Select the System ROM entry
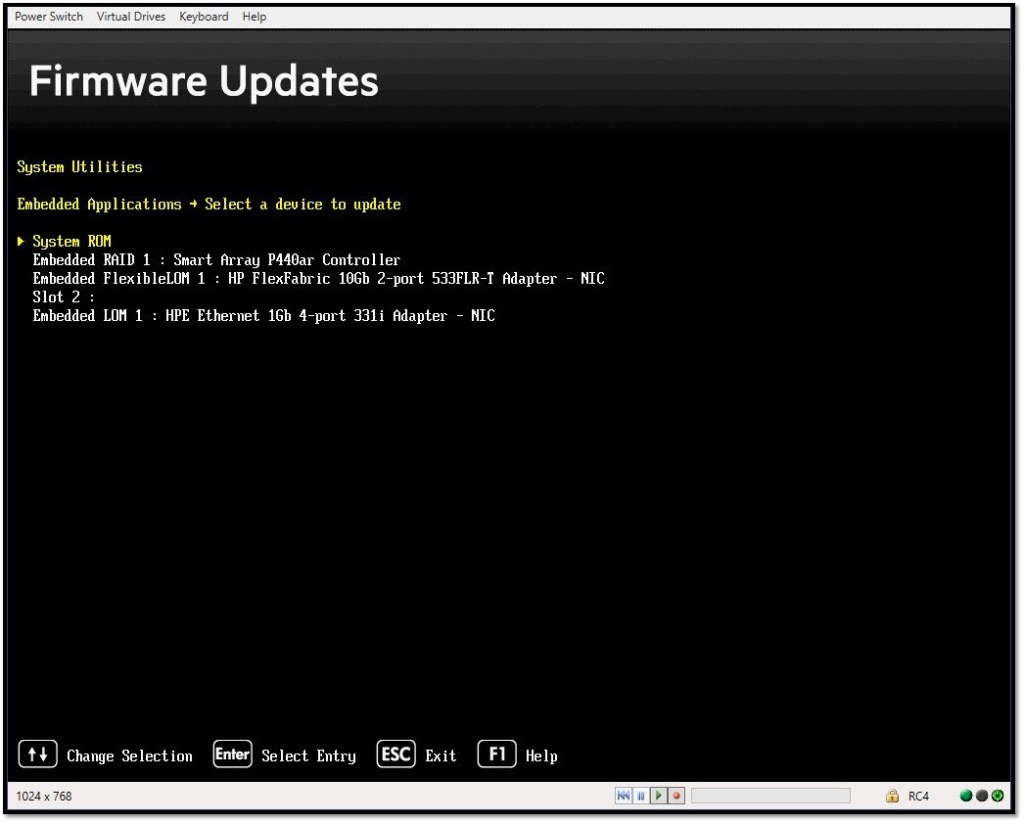 [71, 241]
